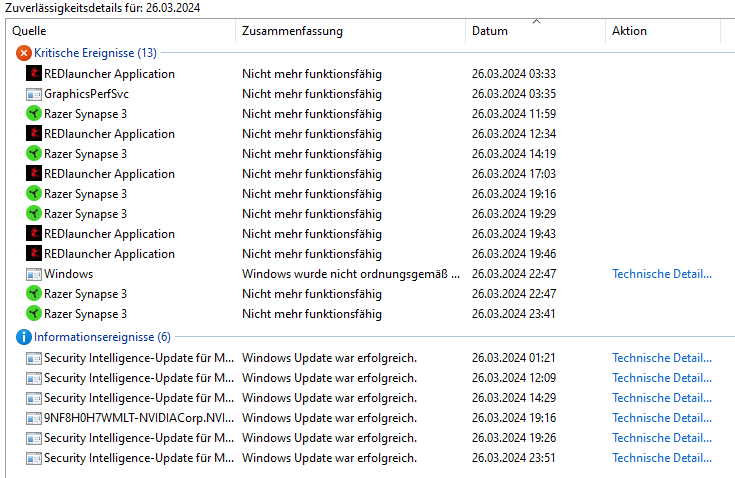Screen dimensions: 735x478
Task: Select REDlauncher Application text at 03:33
Action: coord(109,74)
